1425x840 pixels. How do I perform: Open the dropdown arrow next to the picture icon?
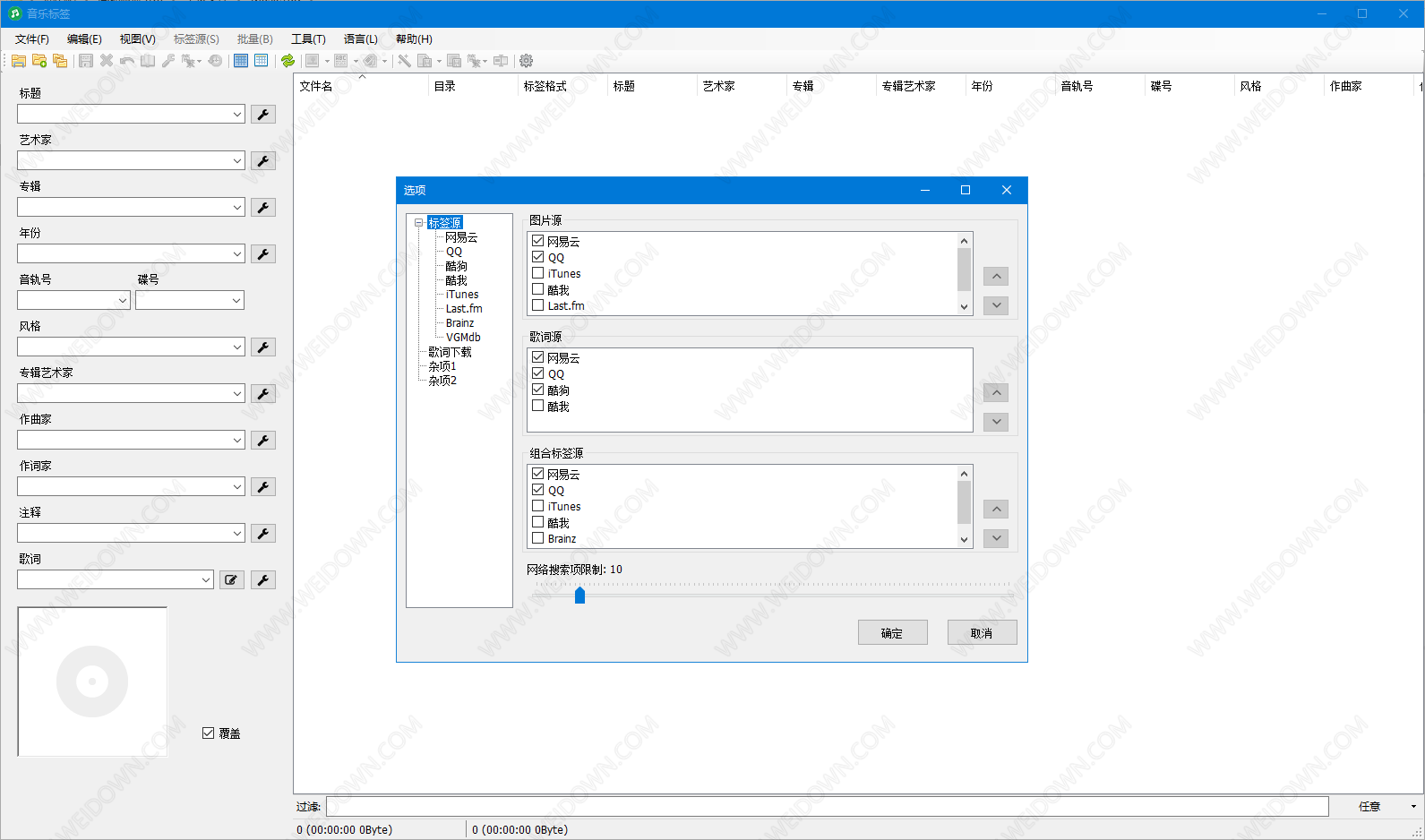(x=327, y=61)
